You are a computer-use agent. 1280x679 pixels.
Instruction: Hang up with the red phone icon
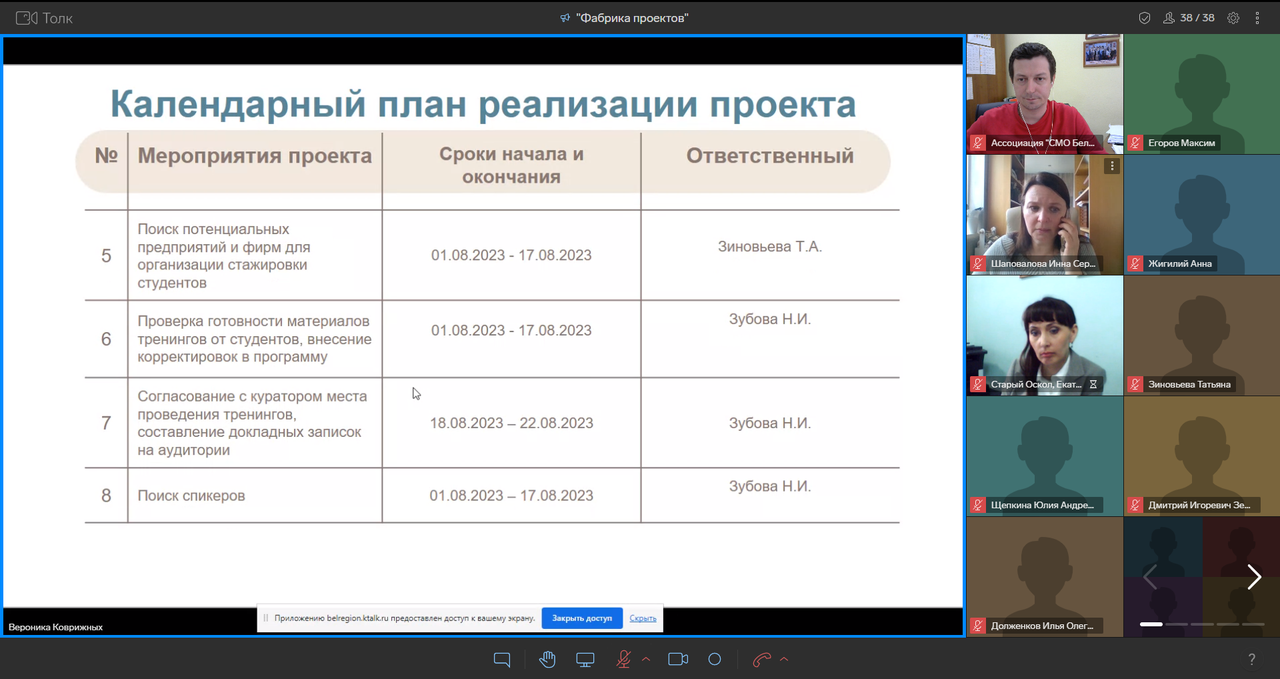click(x=762, y=659)
